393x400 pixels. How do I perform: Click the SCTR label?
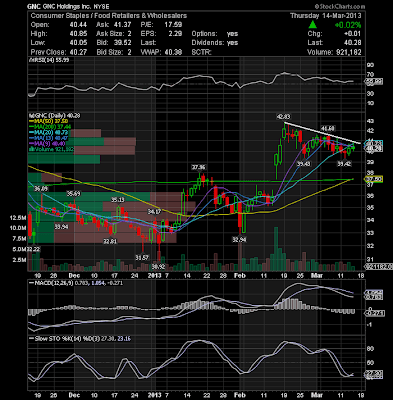pyautogui.click(x=202, y=52)
